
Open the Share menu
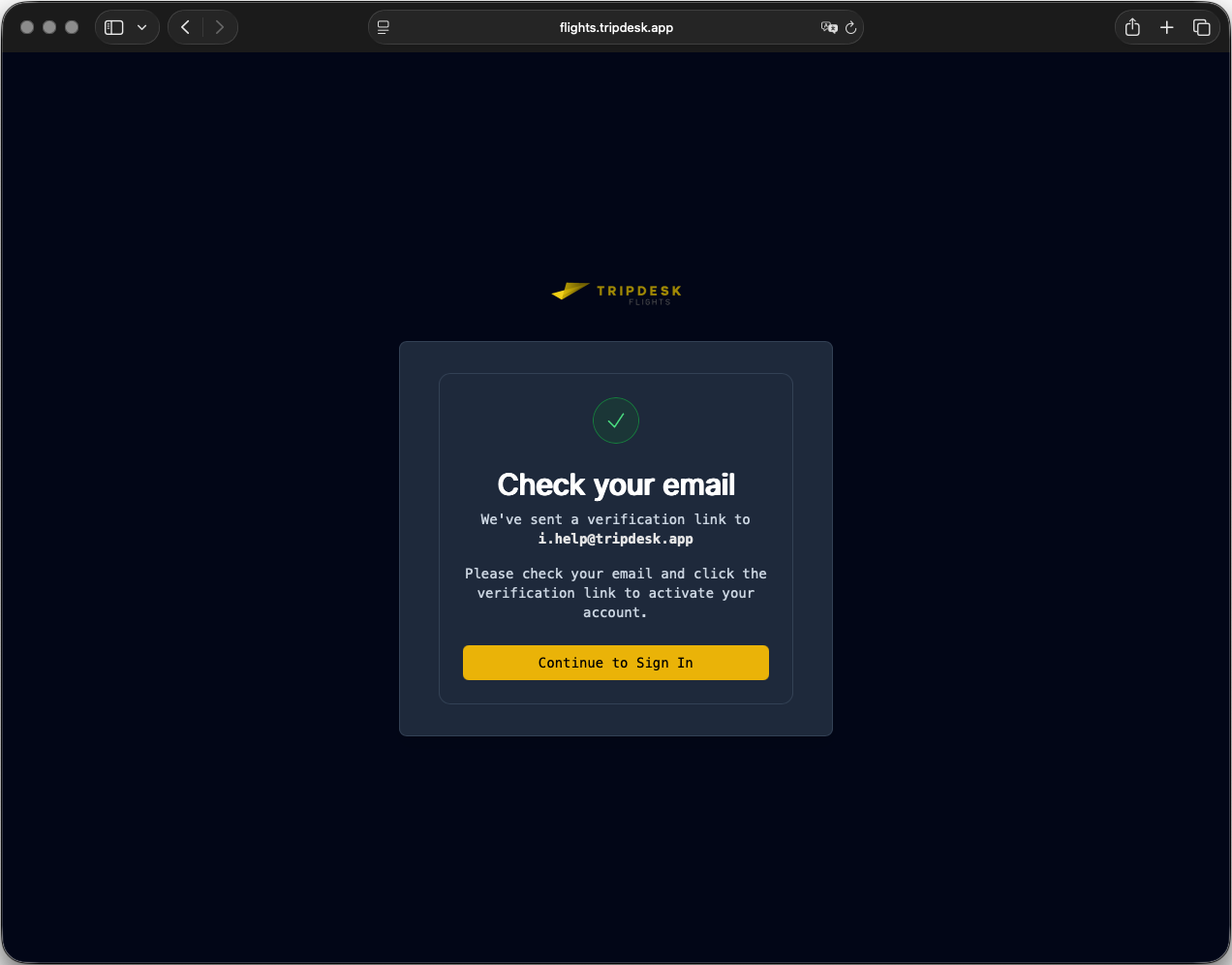tap(1132, 27)
